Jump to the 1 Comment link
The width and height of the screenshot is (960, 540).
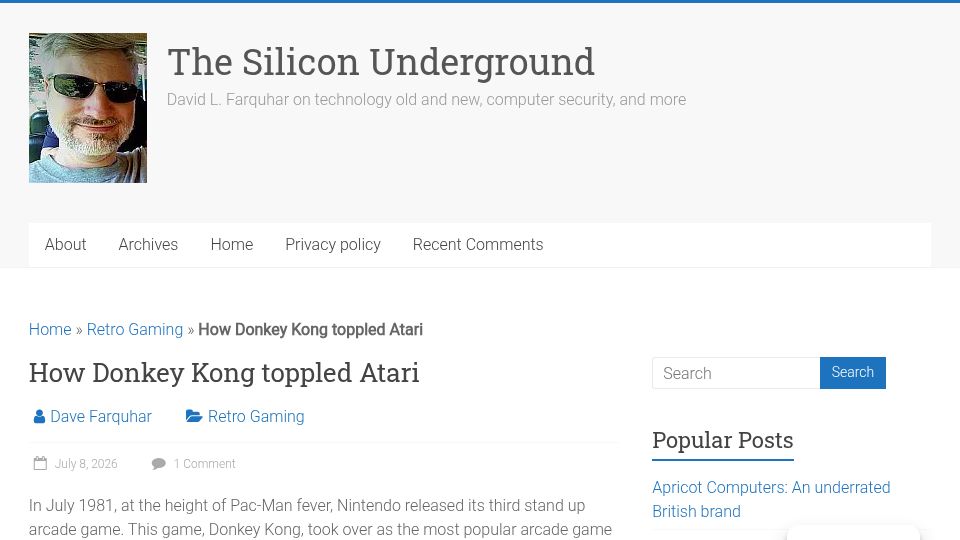coord(204,463)
